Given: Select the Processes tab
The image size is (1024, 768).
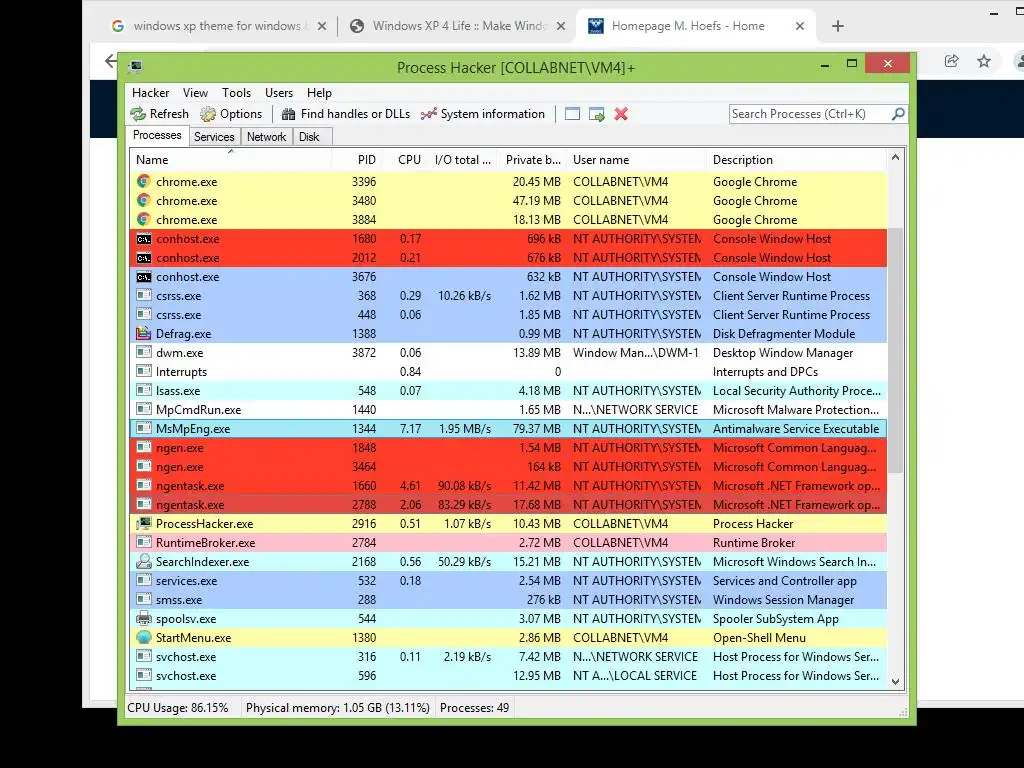Looking at the screenshot, I should pos(157,135).
